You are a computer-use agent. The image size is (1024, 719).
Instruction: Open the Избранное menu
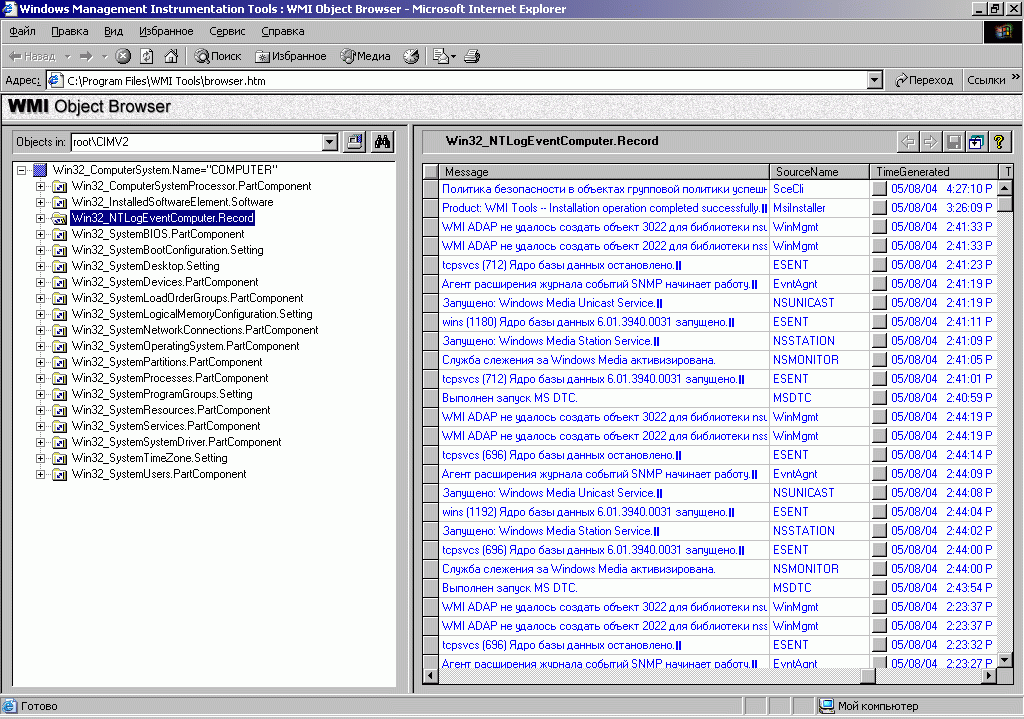pos(166,31)
